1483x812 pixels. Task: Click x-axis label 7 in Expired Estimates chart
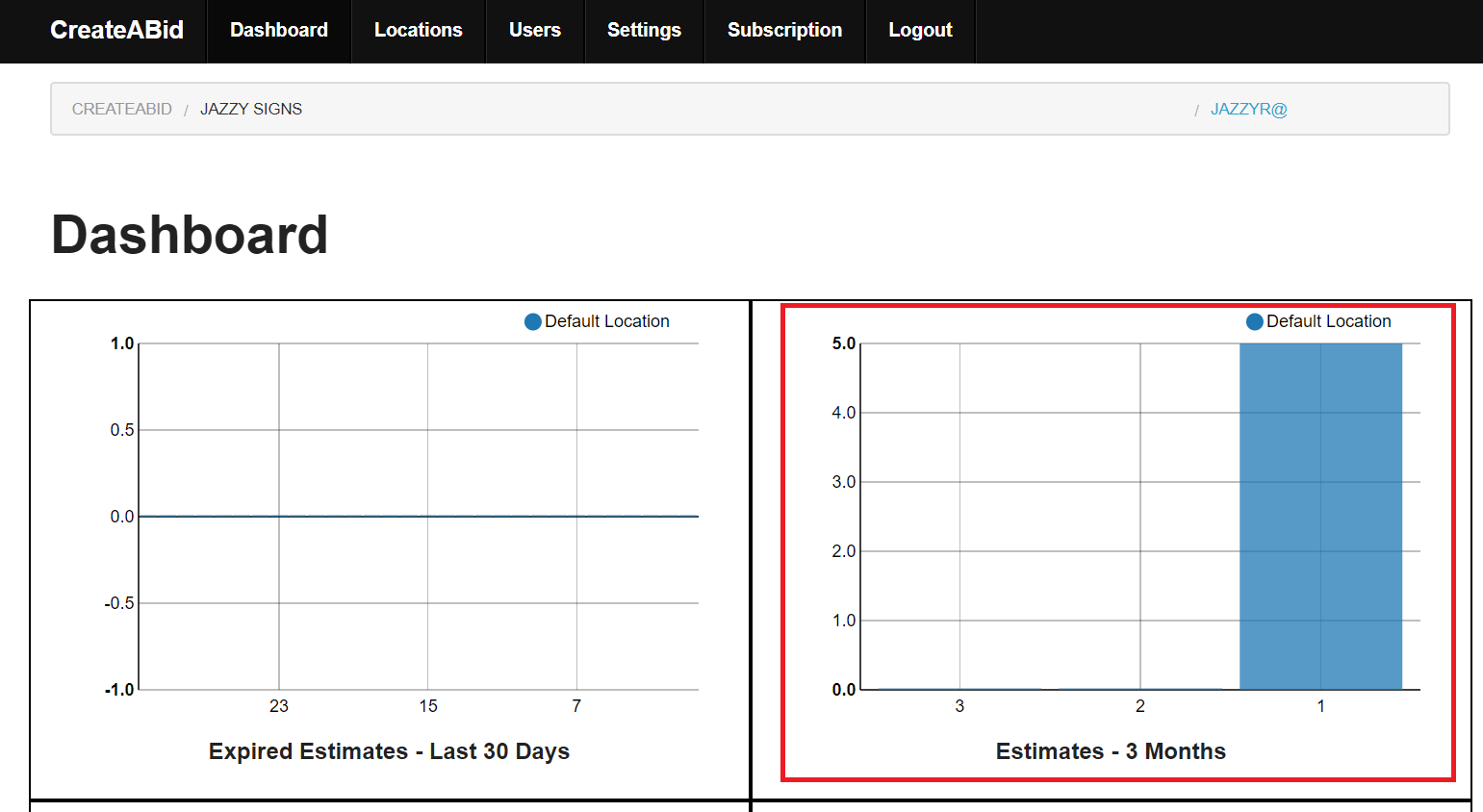(576, 706)
